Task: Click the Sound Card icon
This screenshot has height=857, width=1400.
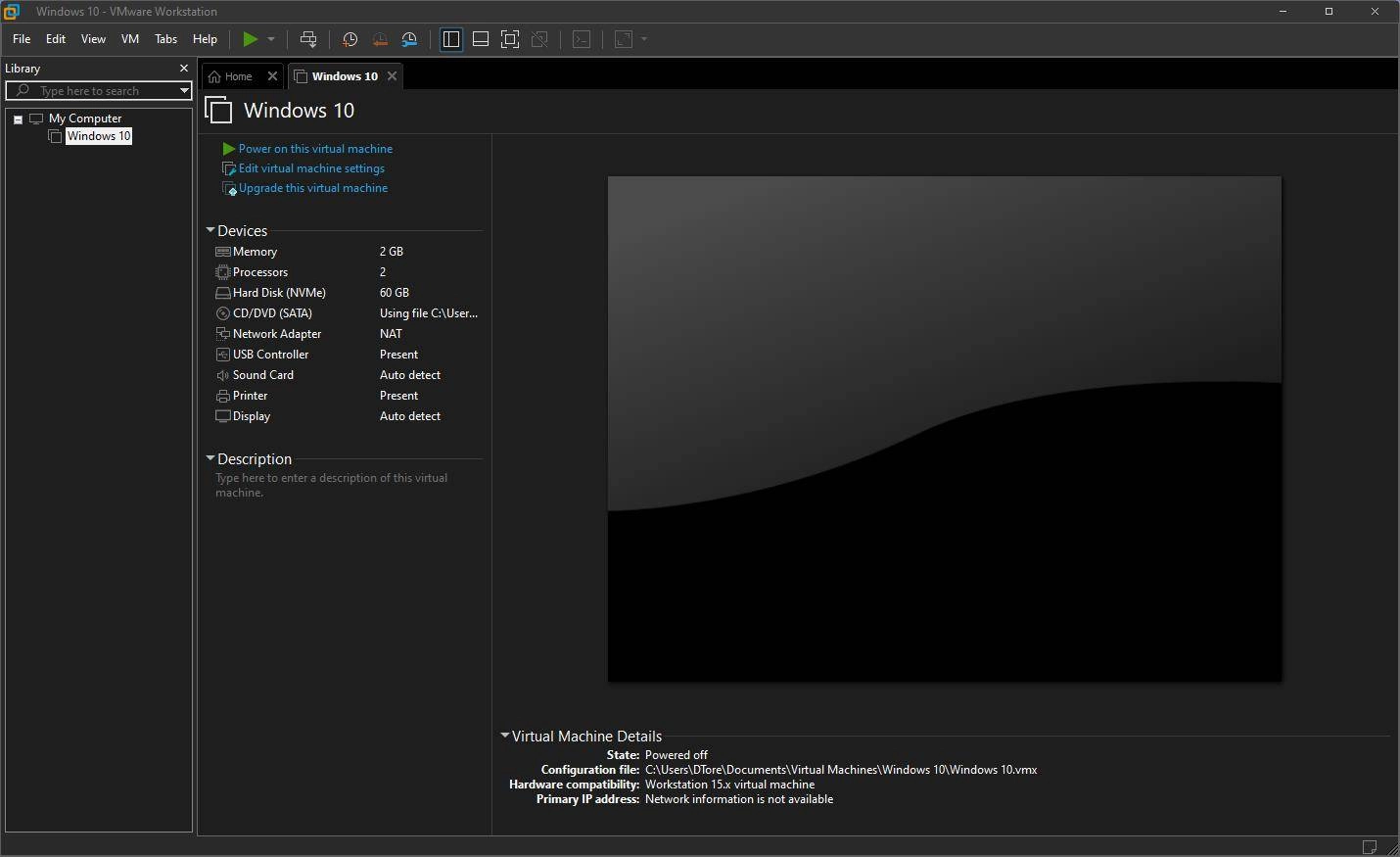Action: pos(223,375)
